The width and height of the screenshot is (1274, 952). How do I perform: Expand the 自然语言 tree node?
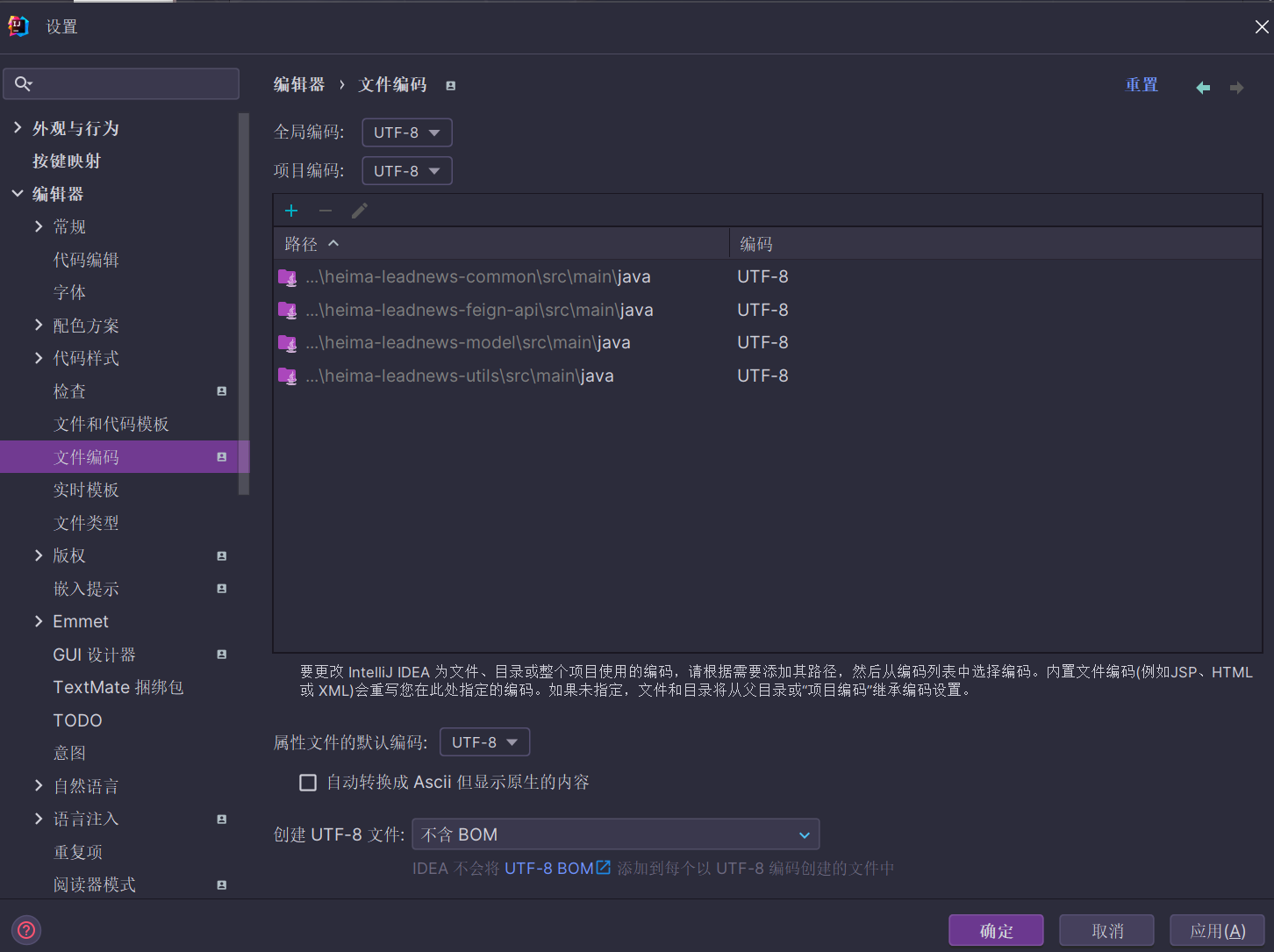point(39,786)
